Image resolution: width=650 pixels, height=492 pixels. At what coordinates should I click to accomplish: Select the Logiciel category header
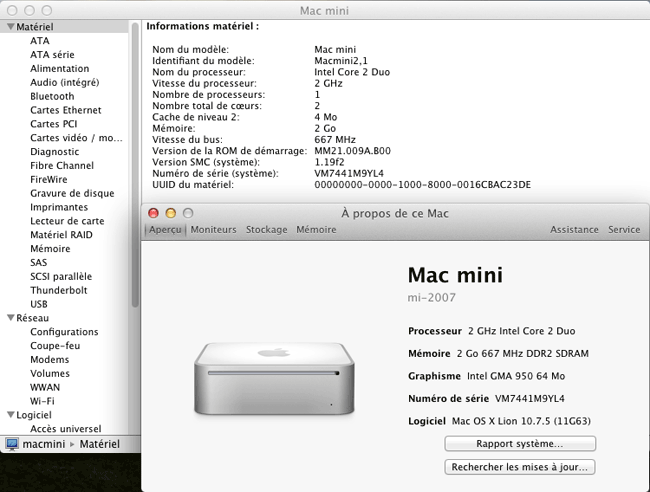[x=34, y=415]
